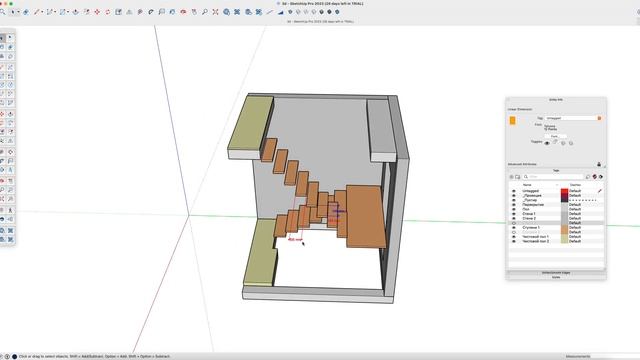The width and height of the screenshot is (640, 360).
Task: Toggle the Hidden eye in Entity Info toggles
Action: (x=547, y=143)
